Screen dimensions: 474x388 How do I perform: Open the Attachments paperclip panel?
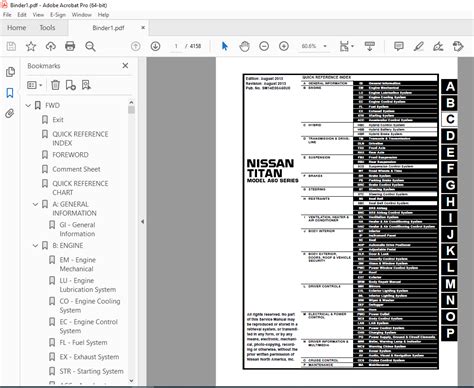point(10,114)
